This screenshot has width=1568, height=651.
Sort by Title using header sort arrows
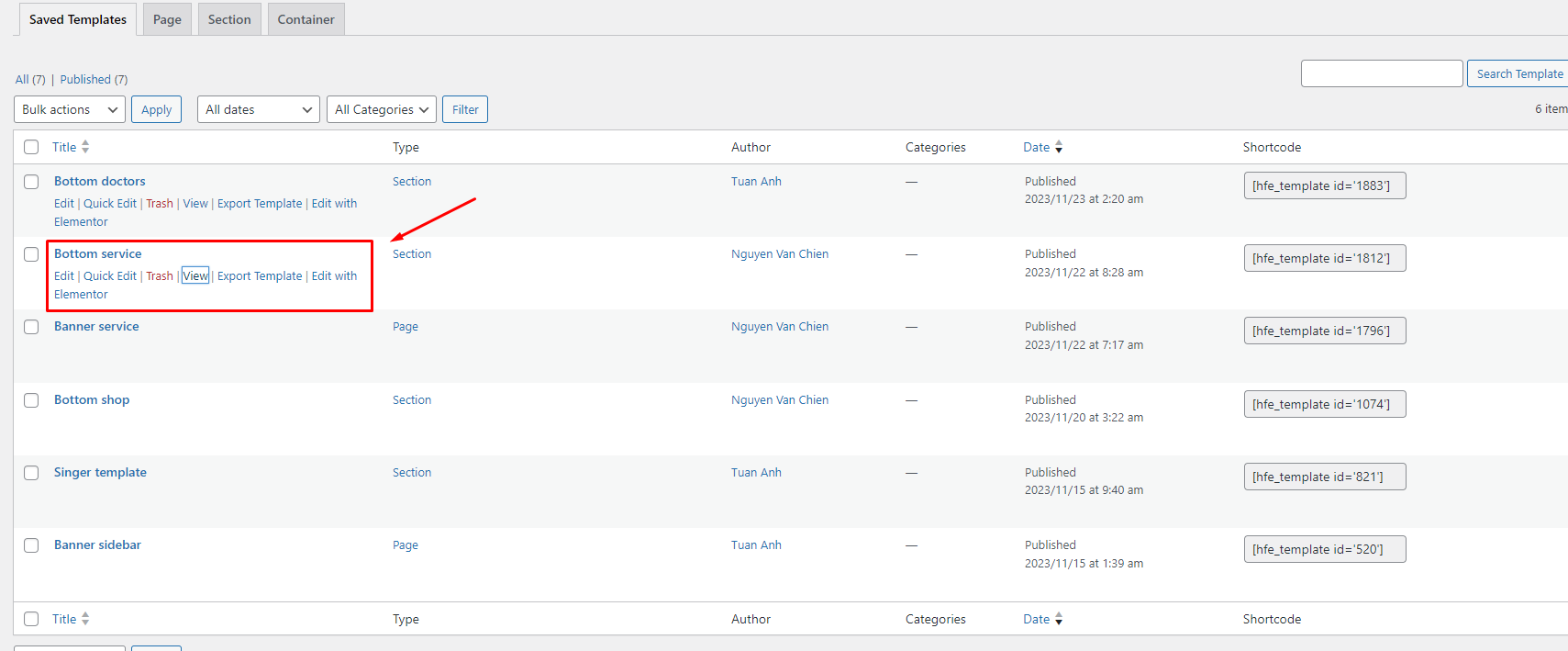85,147
